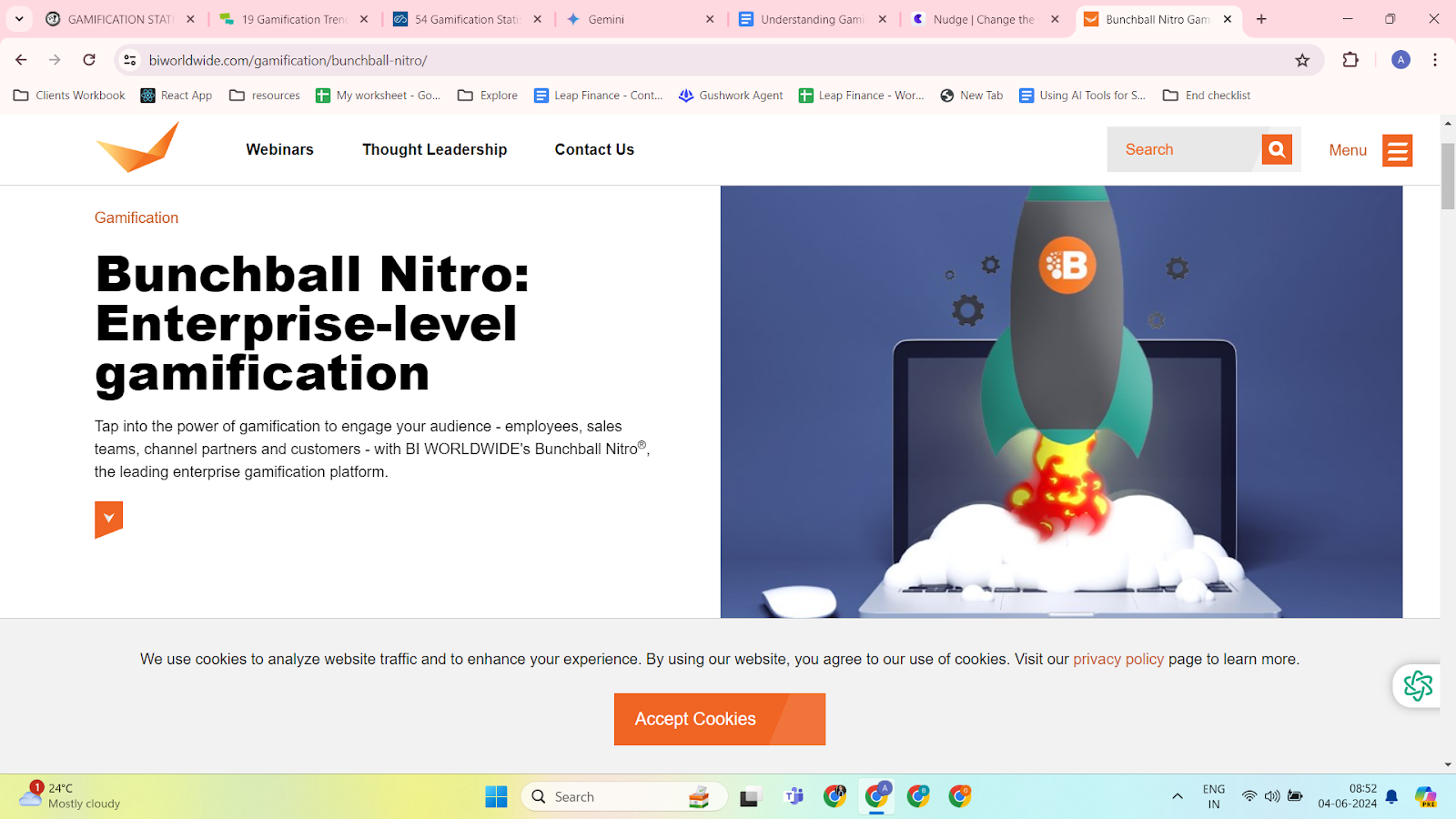Open New Tab bookmark

click(972, 95)
